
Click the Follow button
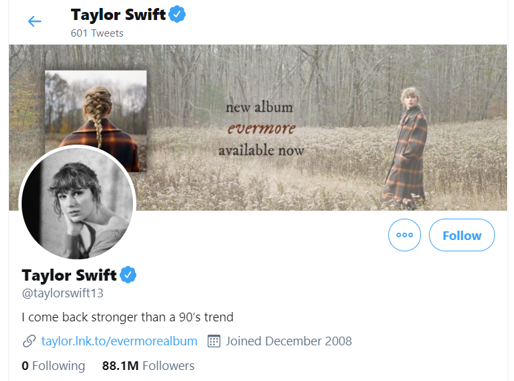[462, 235]
